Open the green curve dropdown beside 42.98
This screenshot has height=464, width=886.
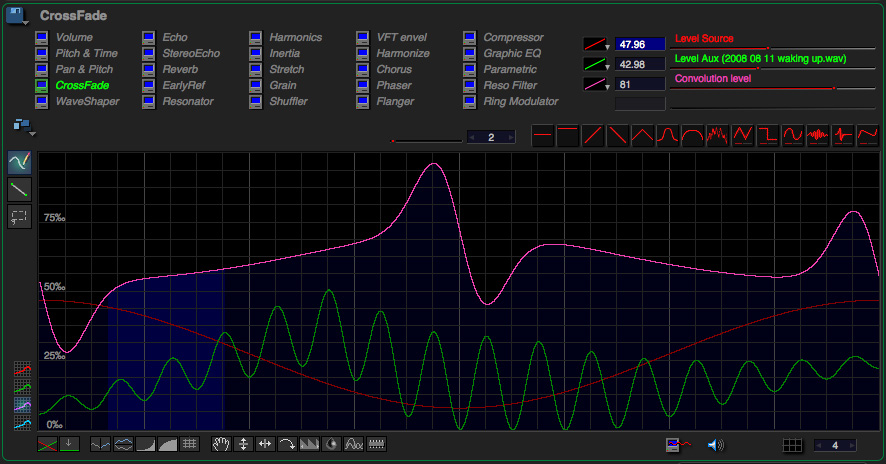(596, 64)
